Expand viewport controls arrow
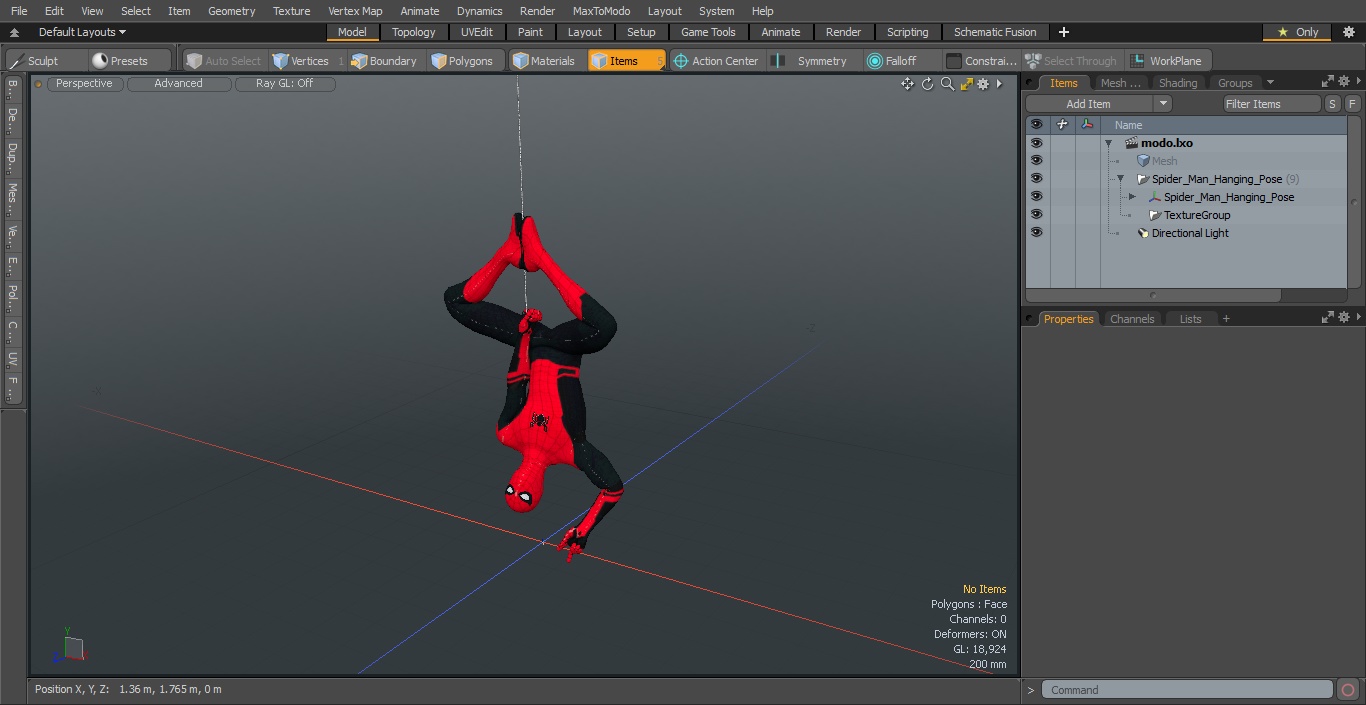Image resolution: width=1366 pixels, height=705 pixels. tap(999, 84)
